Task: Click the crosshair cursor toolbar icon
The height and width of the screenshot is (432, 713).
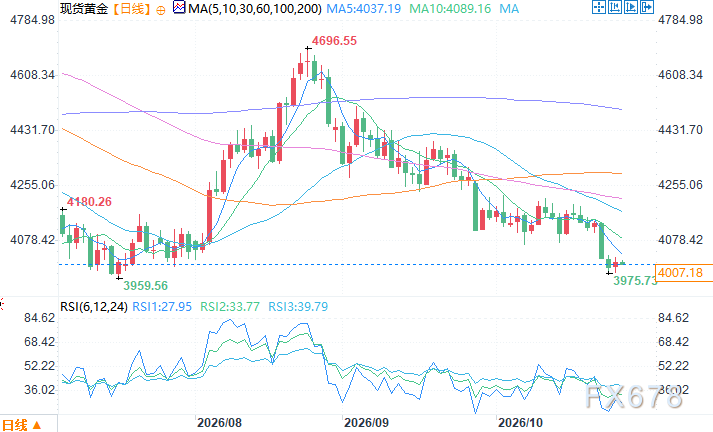Action: [x=599, y=7]
